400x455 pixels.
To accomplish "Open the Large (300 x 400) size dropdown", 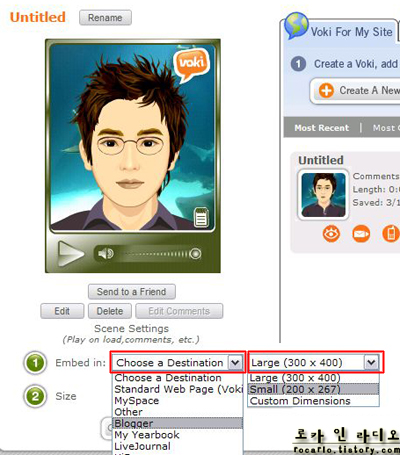I will [x=315, y=362].
